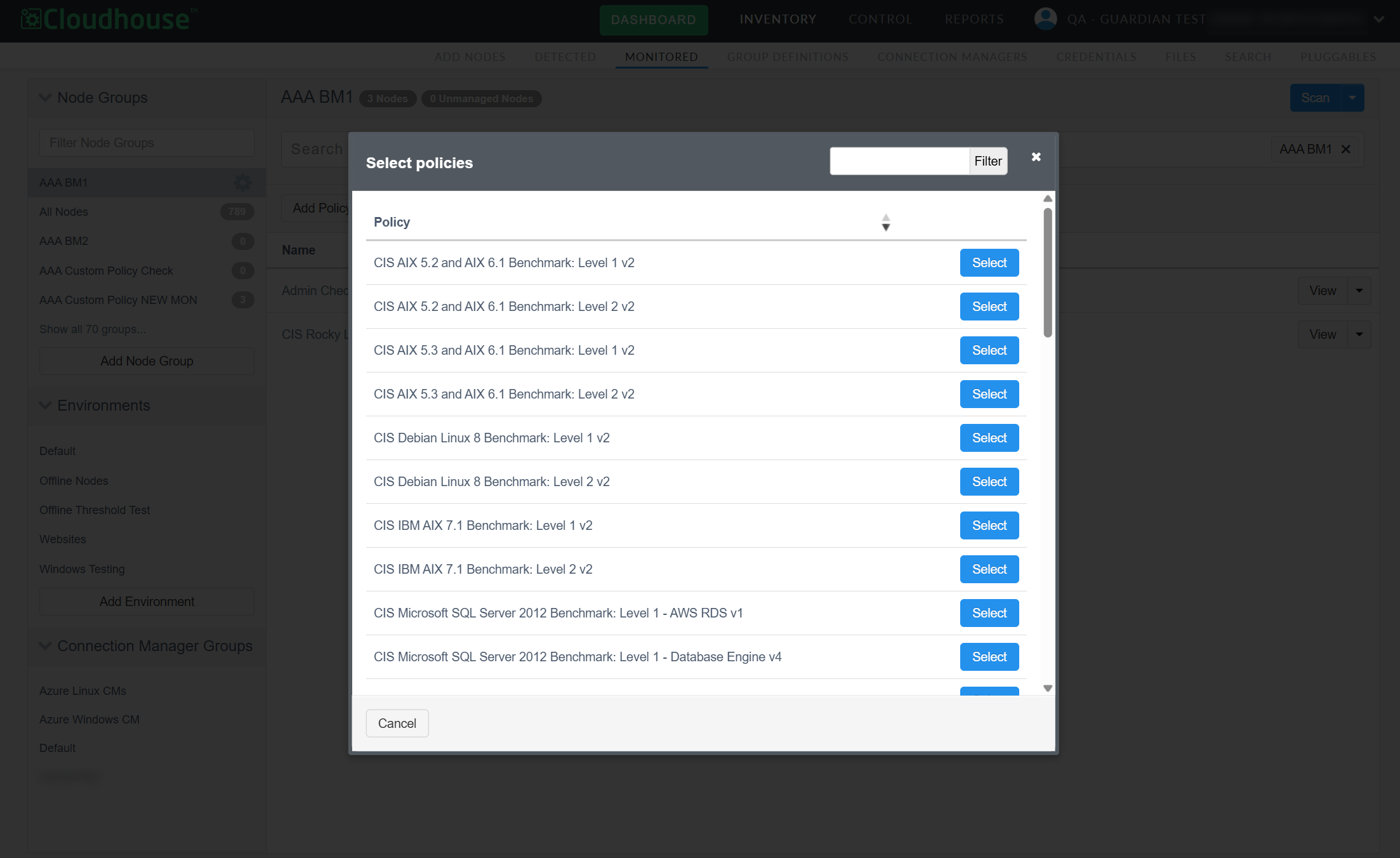The height and width of the screenshot is (858, 1400).
Task: Select CIS Debian Linux 8 Level 1
Action: click(x=989, y=438)
